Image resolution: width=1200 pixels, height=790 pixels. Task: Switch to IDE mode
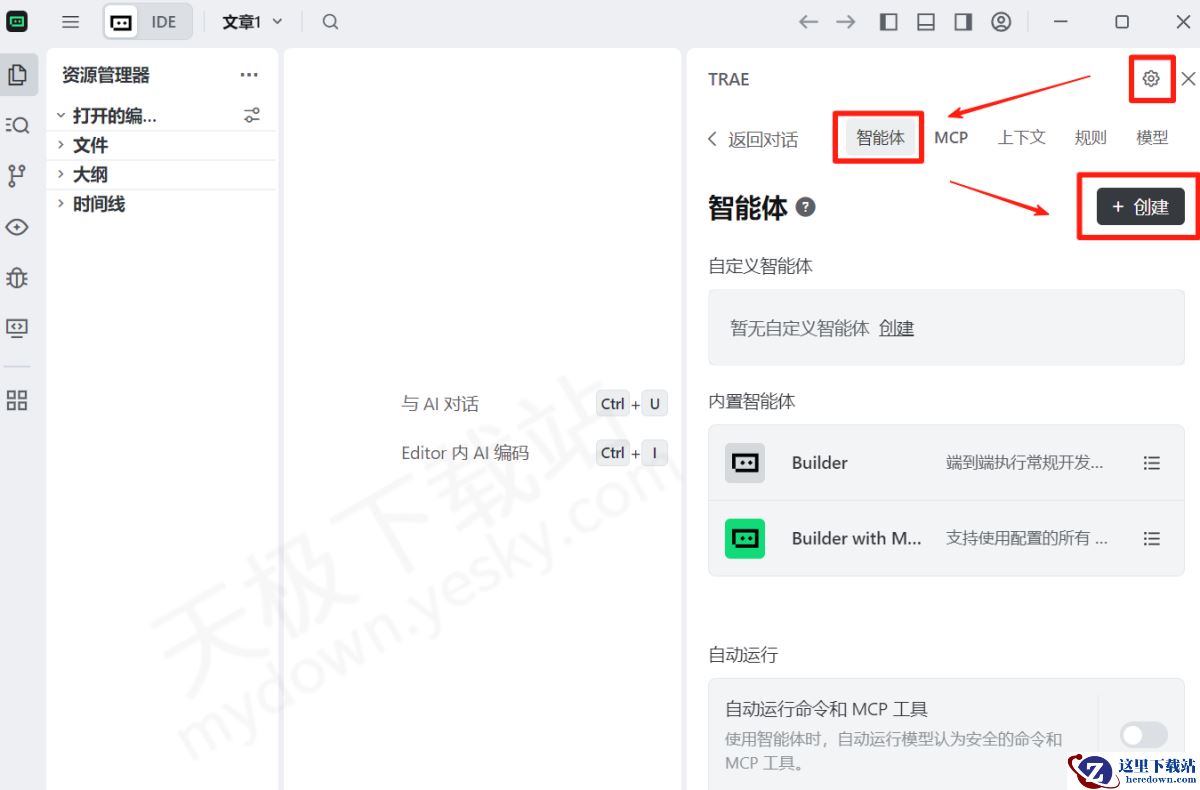pos(164,21)
